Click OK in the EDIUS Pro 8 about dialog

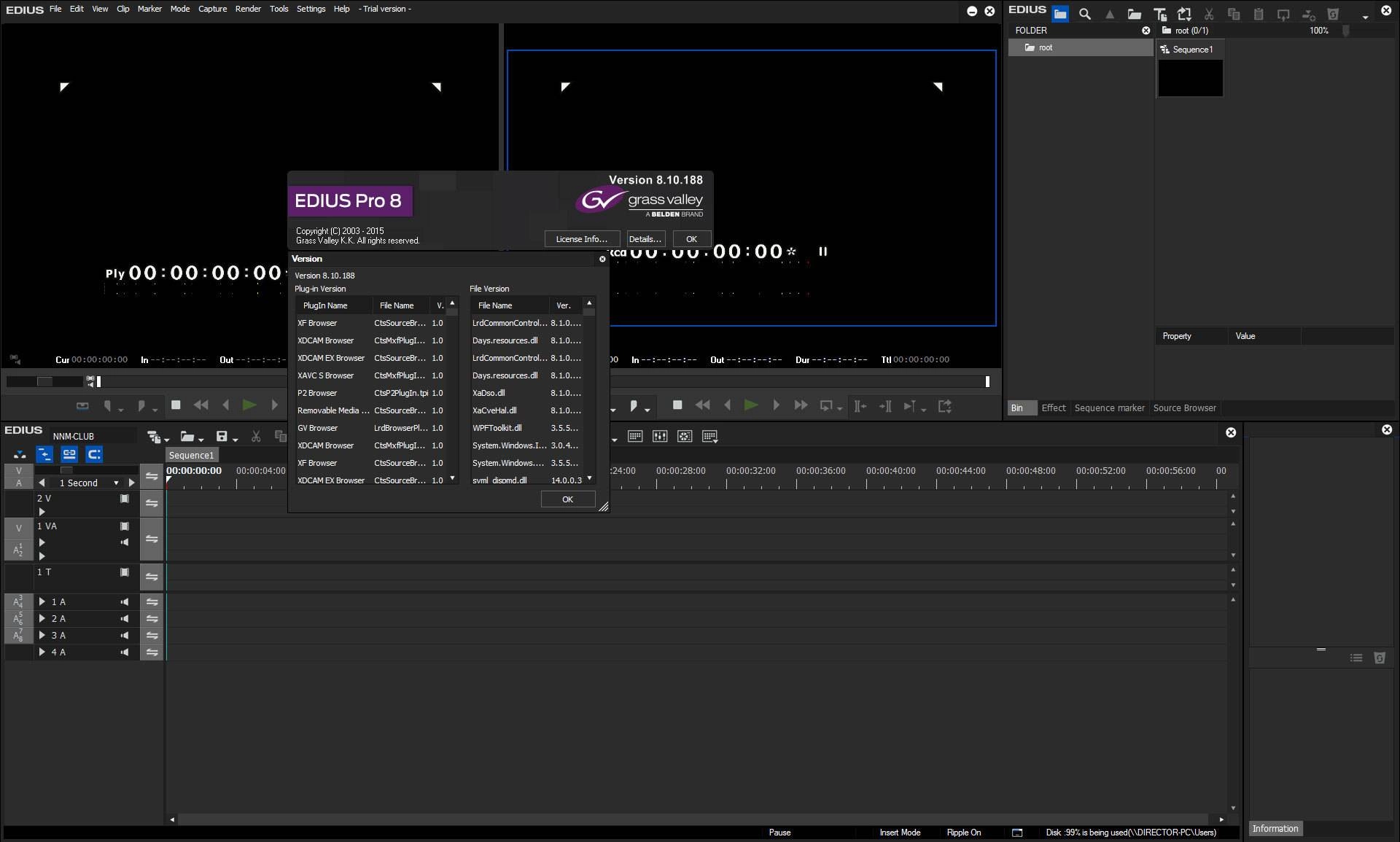[692, 239]
